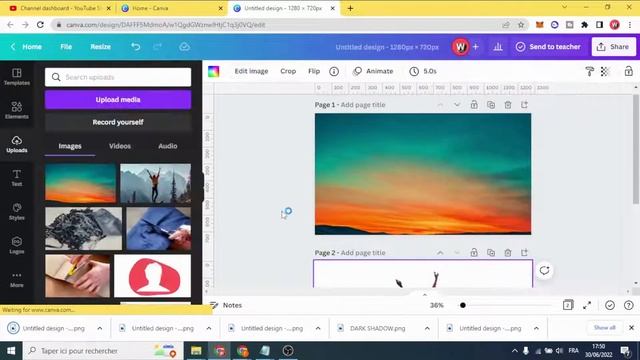Enter fullscreen presentation mode
Image resolution: width=640 pixels, height=360 pixels.
587,305
